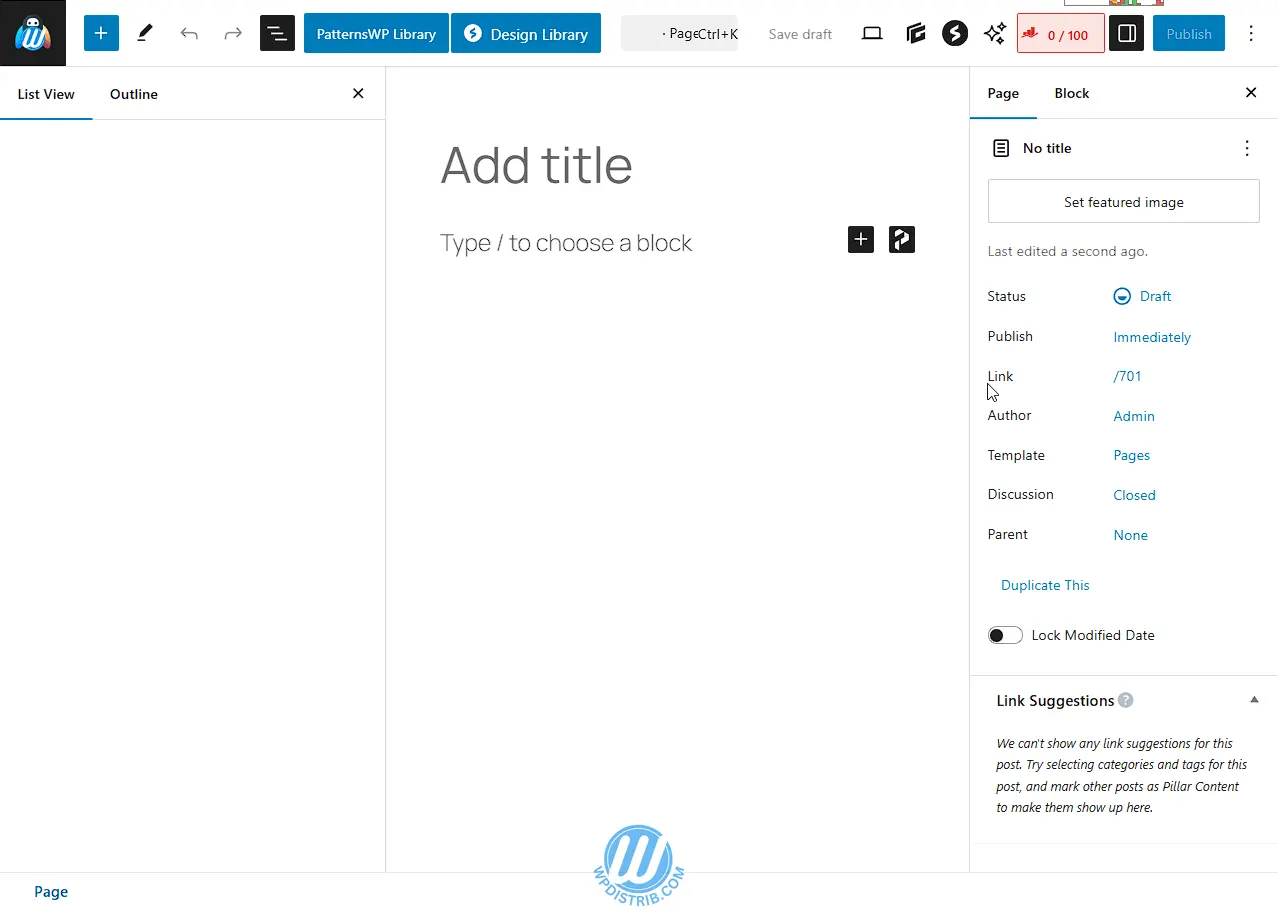This screenshot has height=910, width=1278.
Task: Open the editor options three-dot menu
Action: (x=1251, y=33)
